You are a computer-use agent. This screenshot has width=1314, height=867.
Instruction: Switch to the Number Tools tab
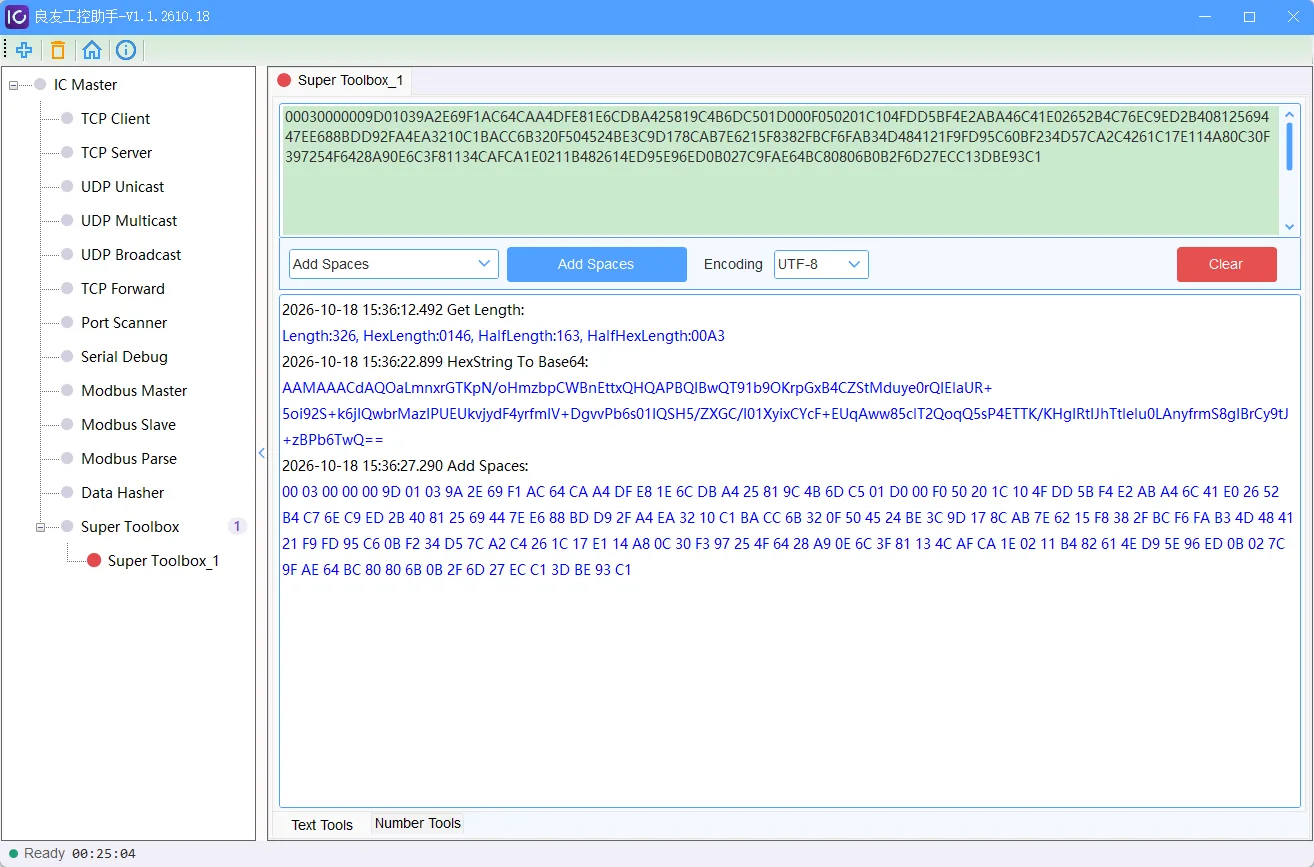[418, 824]
